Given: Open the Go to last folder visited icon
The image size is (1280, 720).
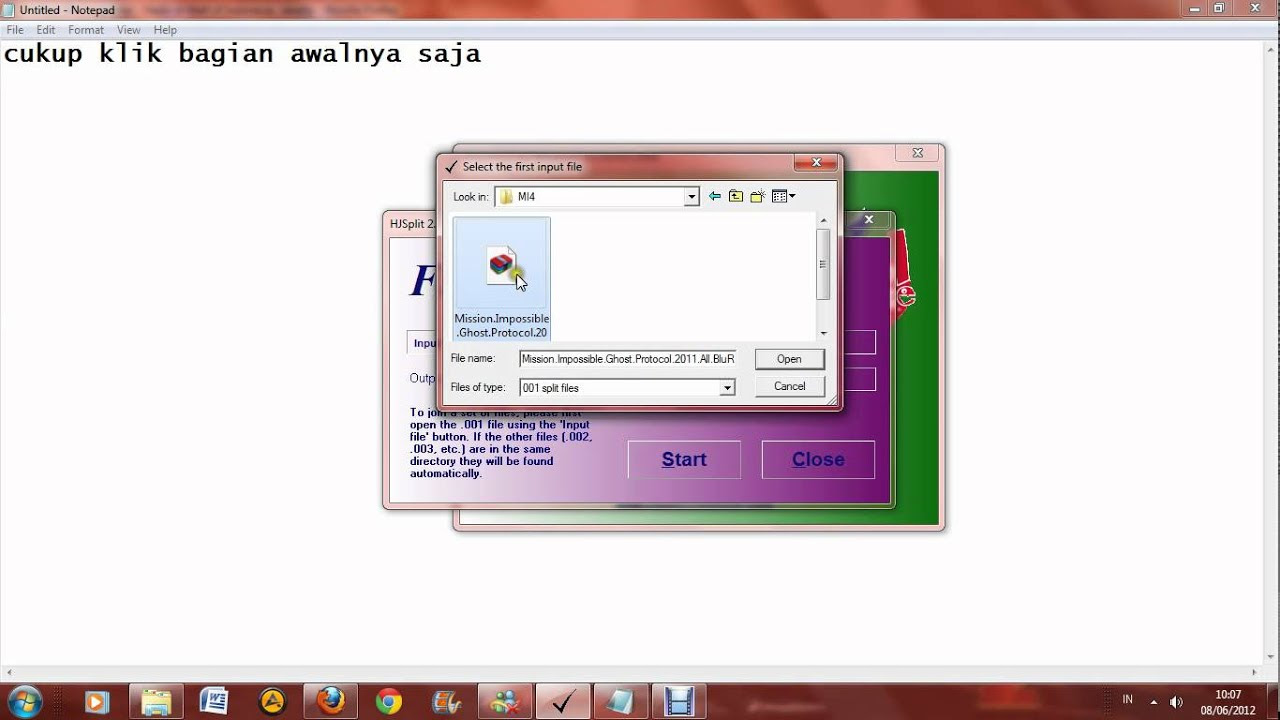Looking at the screenshot, I should [x=714, y=196].
